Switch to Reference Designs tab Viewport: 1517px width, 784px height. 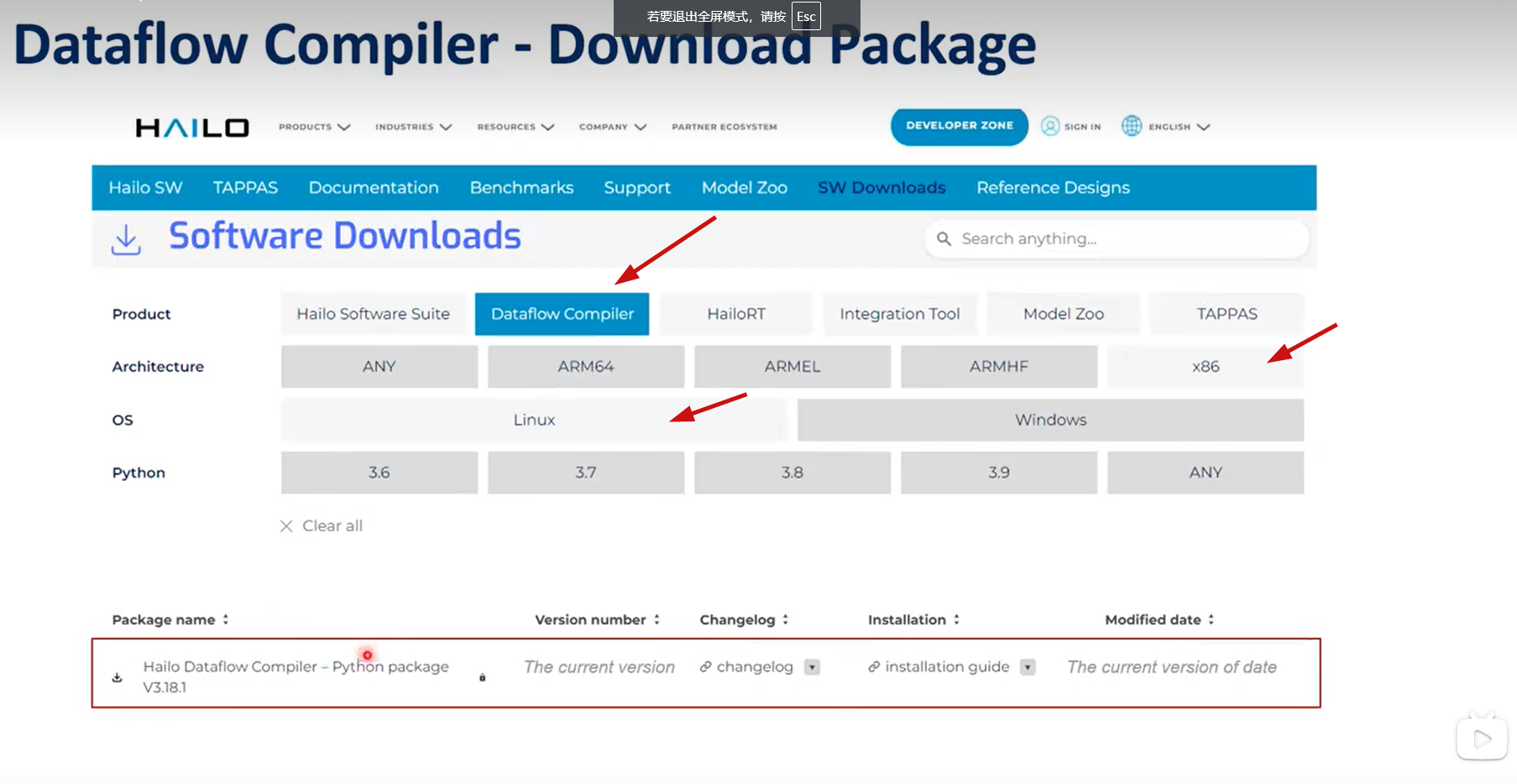1053,188
